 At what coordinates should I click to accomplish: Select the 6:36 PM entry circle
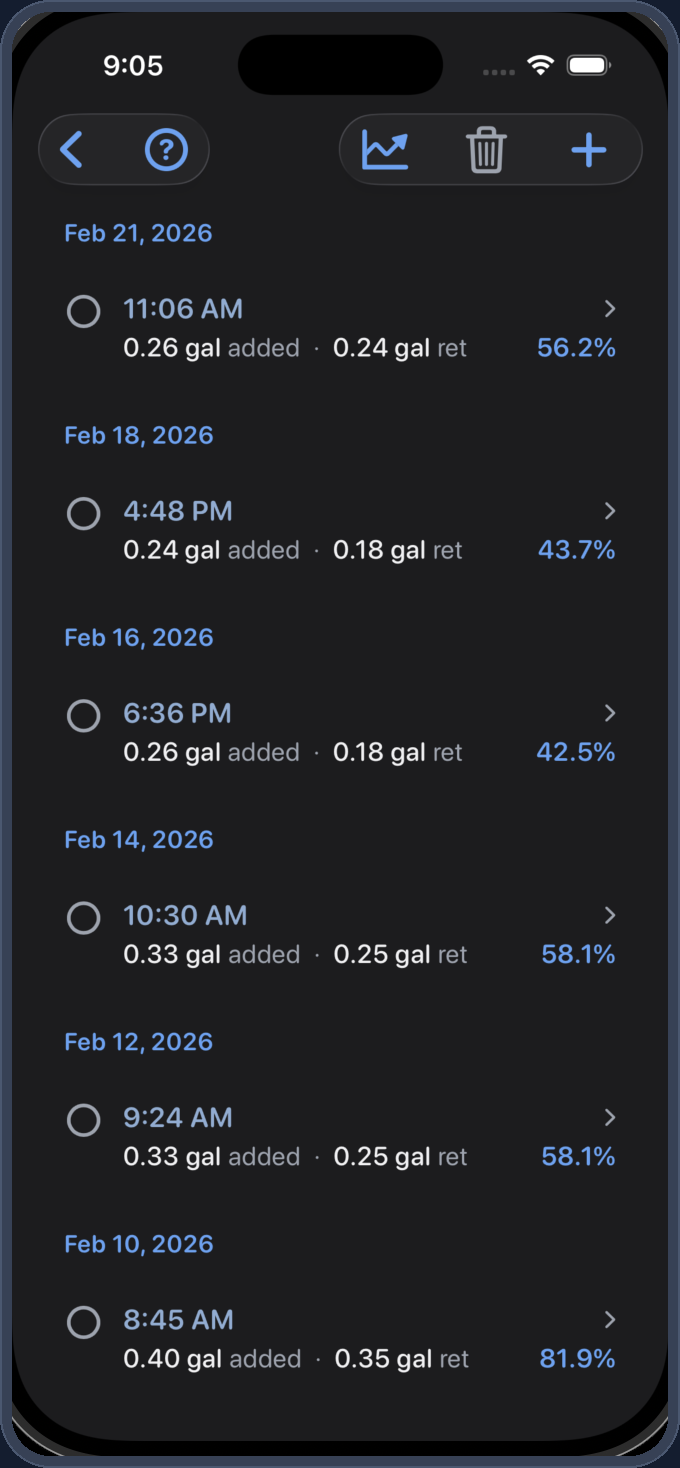point(83,715)
